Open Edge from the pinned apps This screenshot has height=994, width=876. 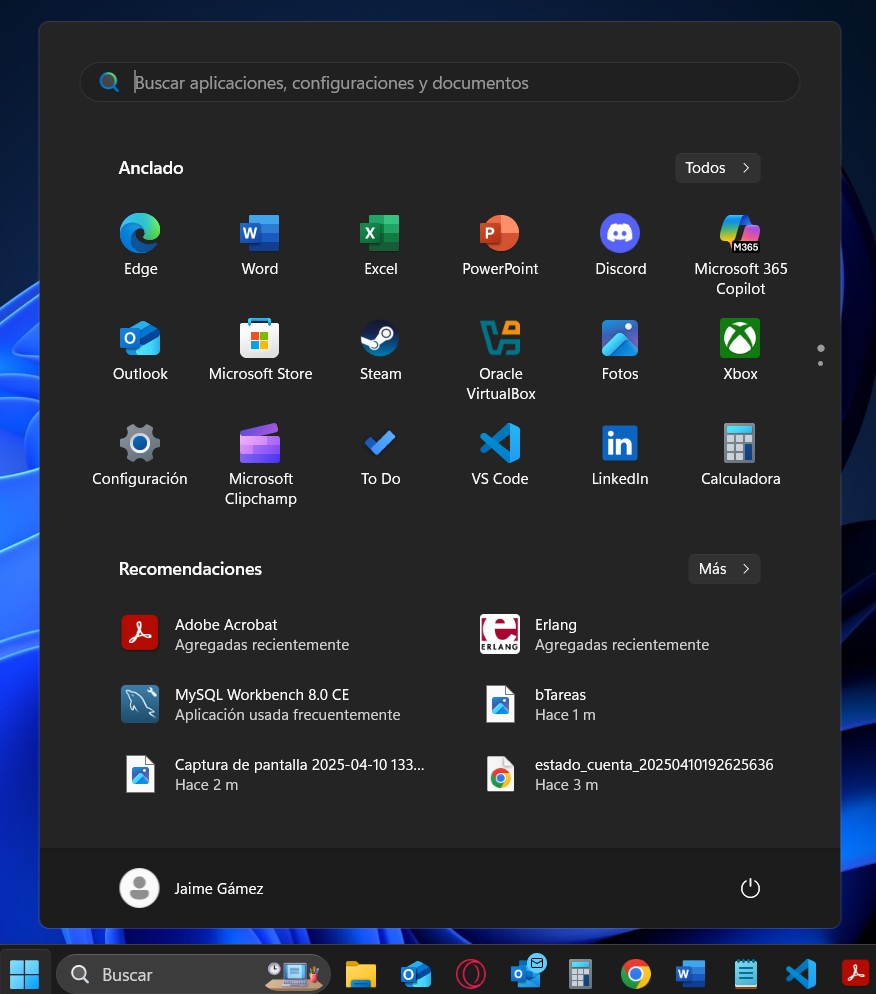tap(140, 245)
